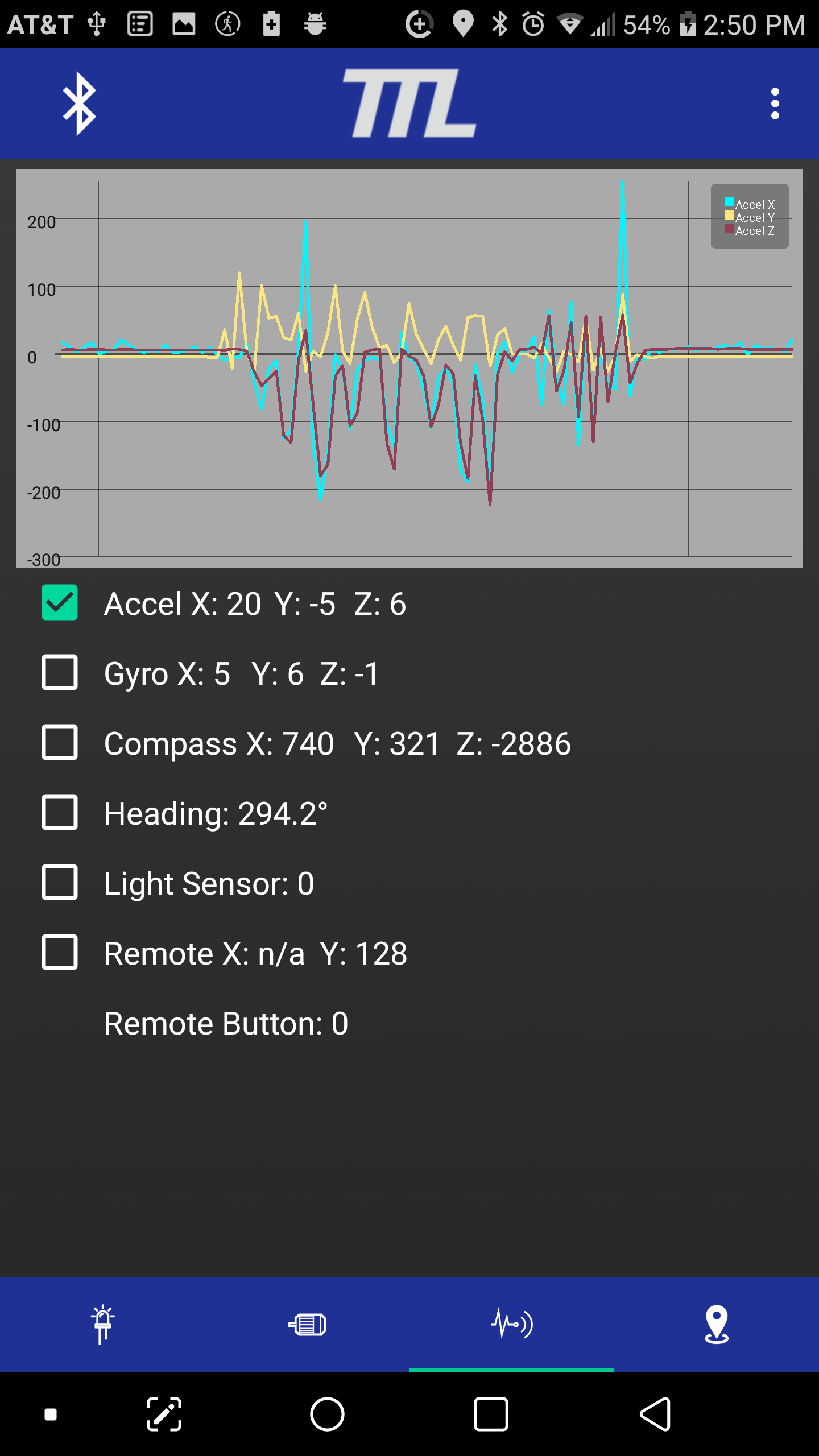
Task: Click the zero baseline on the graph
Action: [398, 354]
